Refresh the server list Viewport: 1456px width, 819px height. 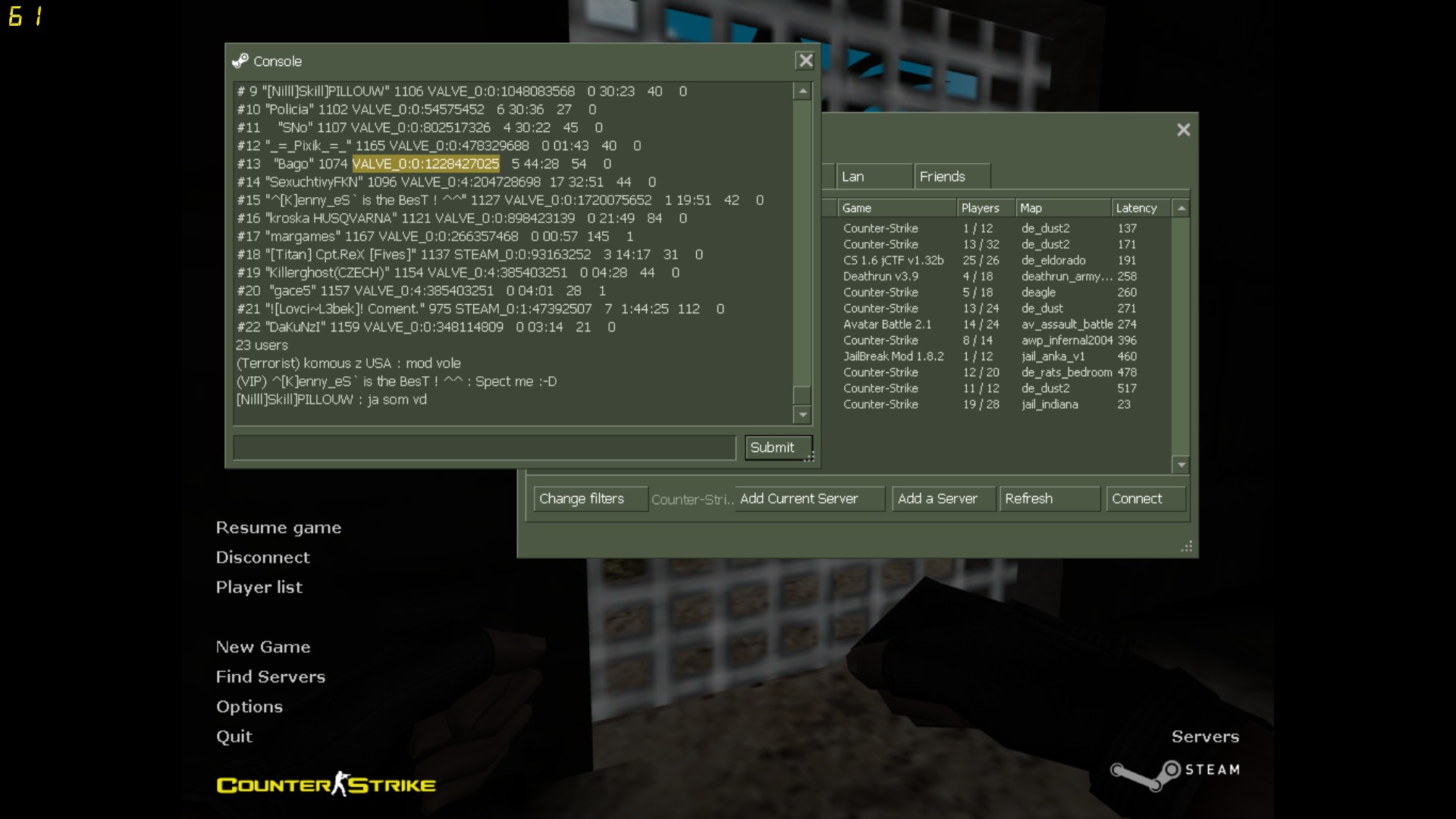pyautogui.click(x=1050, y=498)
